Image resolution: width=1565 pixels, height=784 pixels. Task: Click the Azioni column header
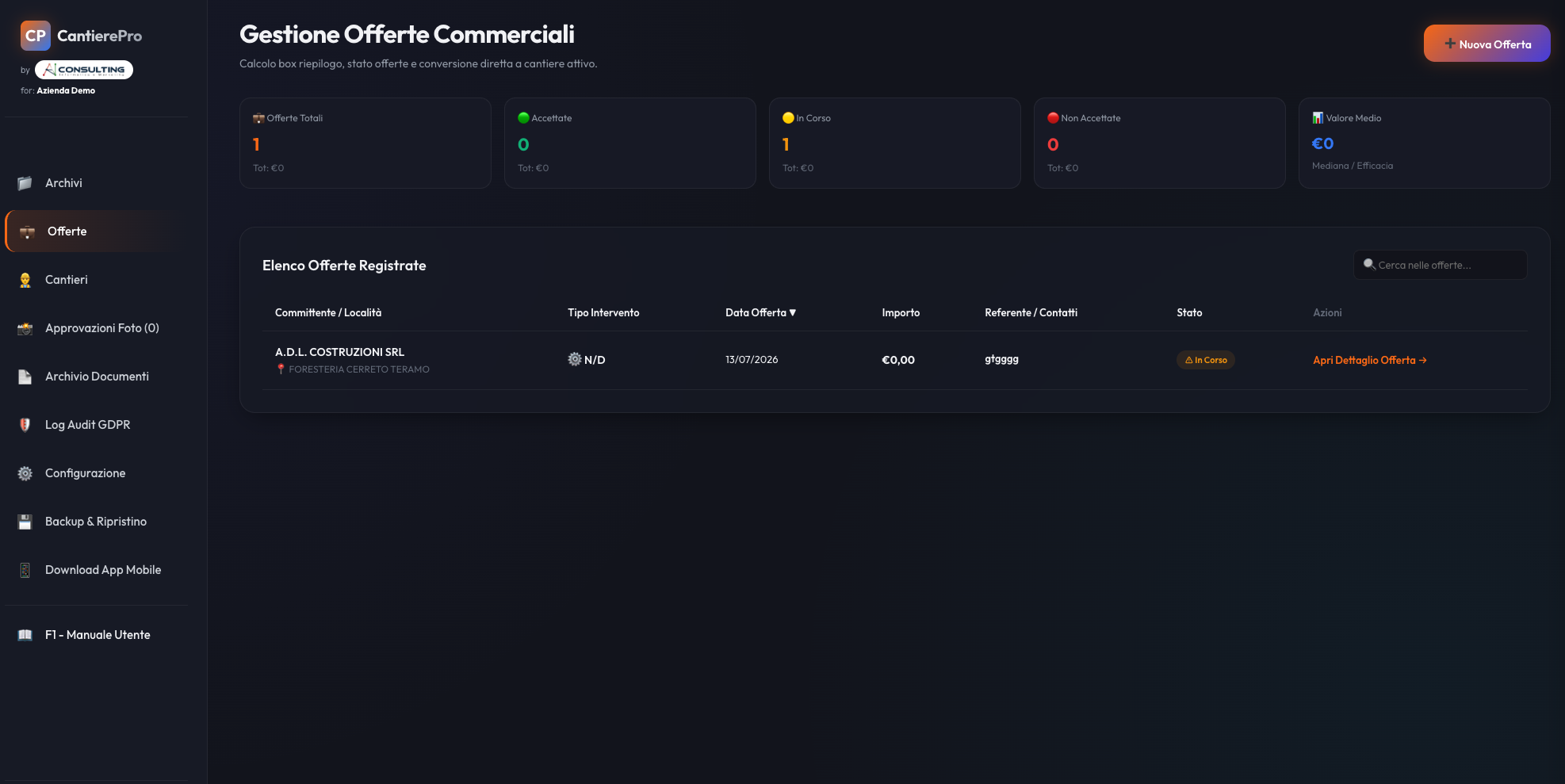(1327, 312)
